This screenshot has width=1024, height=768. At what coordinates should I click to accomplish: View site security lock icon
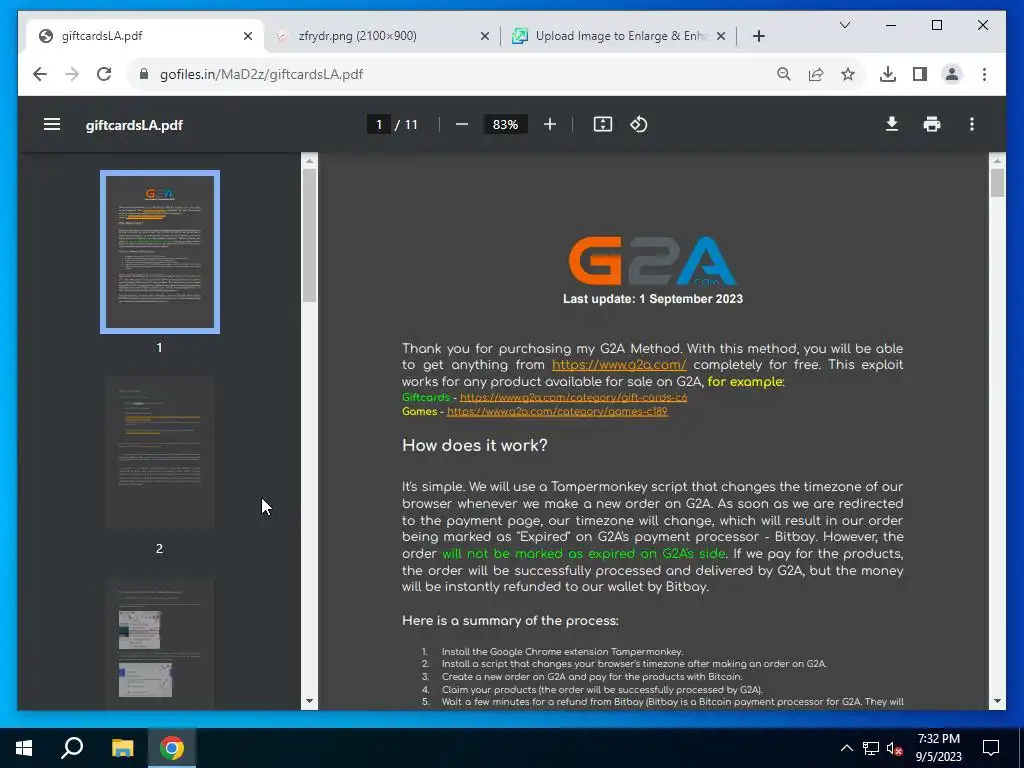[144, 74]
